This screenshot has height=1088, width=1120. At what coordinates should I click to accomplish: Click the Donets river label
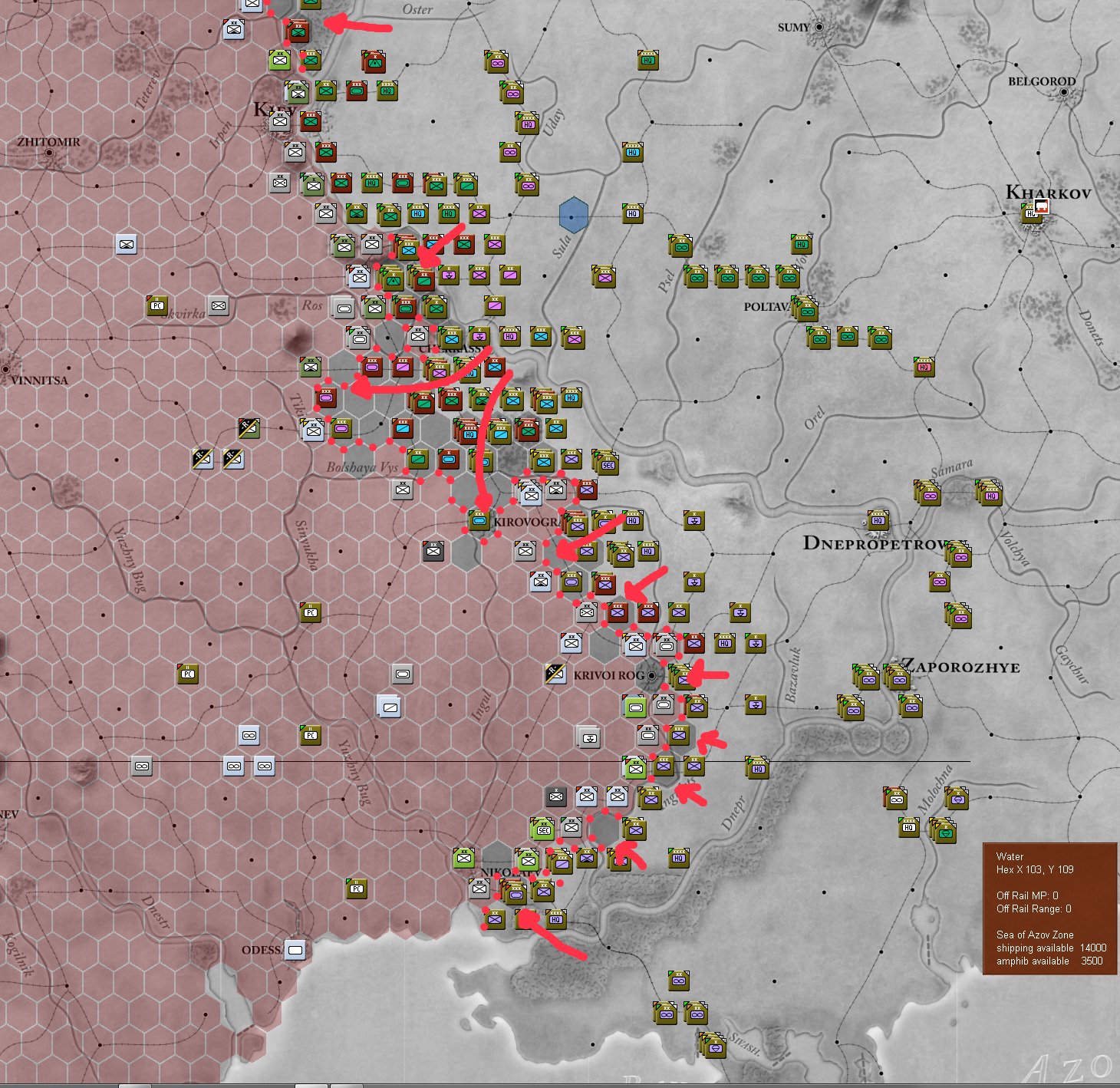click(x=1090, y=328)
